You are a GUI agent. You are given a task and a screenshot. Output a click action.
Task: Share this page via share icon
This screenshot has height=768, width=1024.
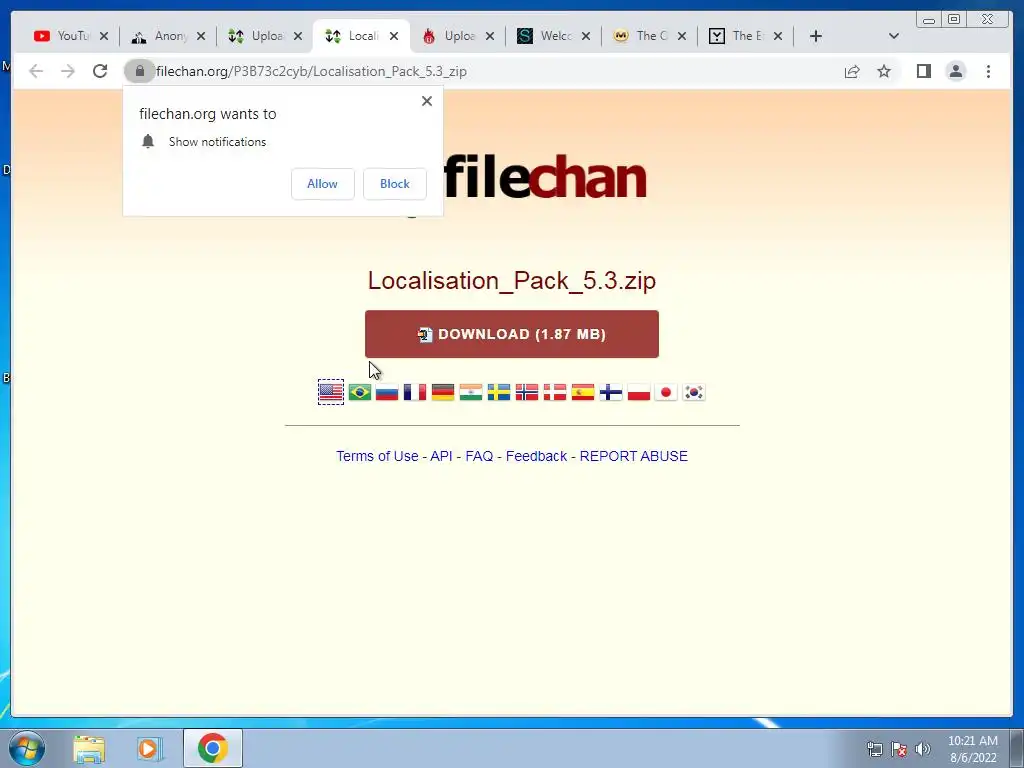coord(852,71)
